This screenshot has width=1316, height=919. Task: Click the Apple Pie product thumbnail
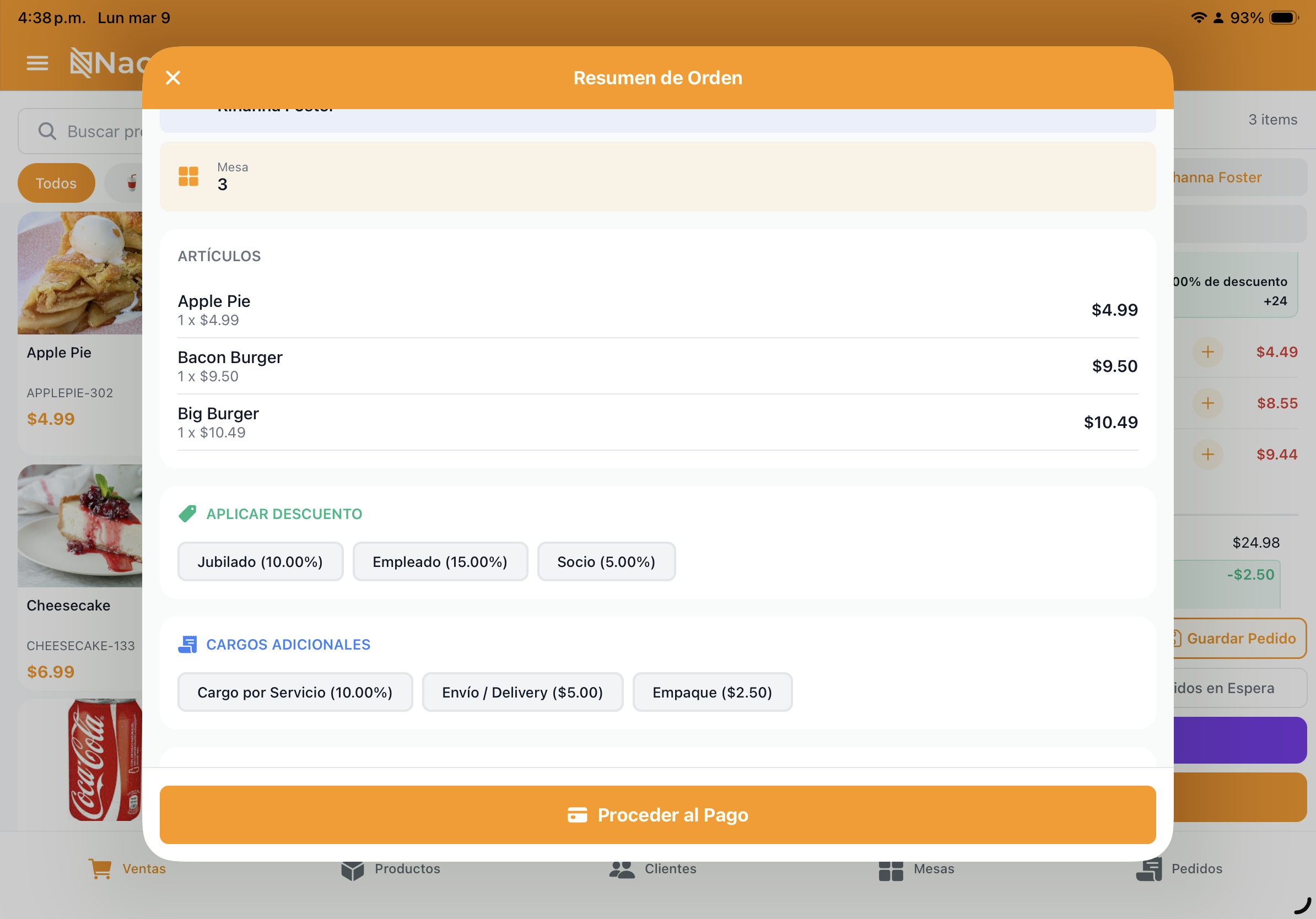click(80, 273)
